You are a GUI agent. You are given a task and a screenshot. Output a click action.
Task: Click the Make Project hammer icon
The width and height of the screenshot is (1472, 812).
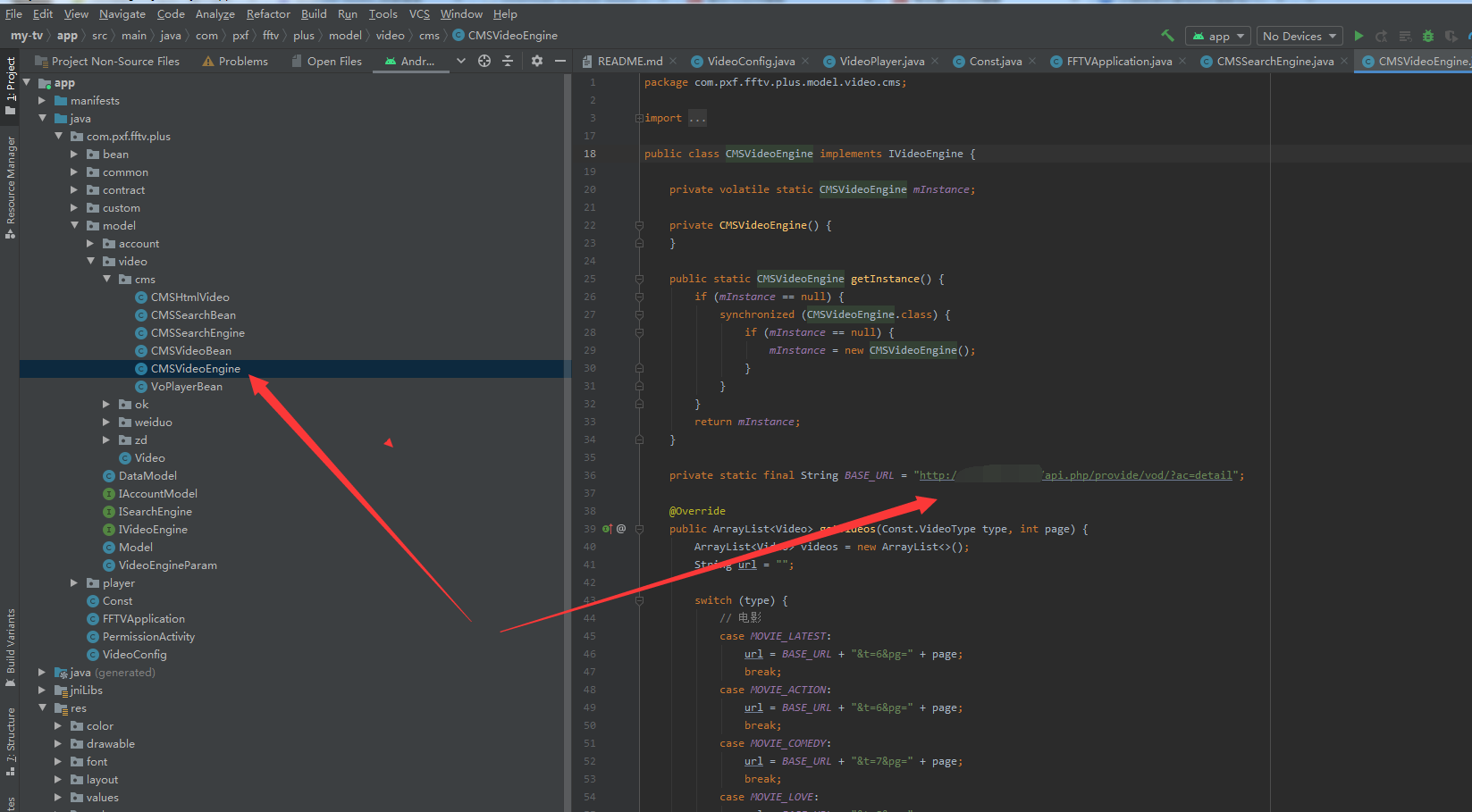tap(1167, 36)
